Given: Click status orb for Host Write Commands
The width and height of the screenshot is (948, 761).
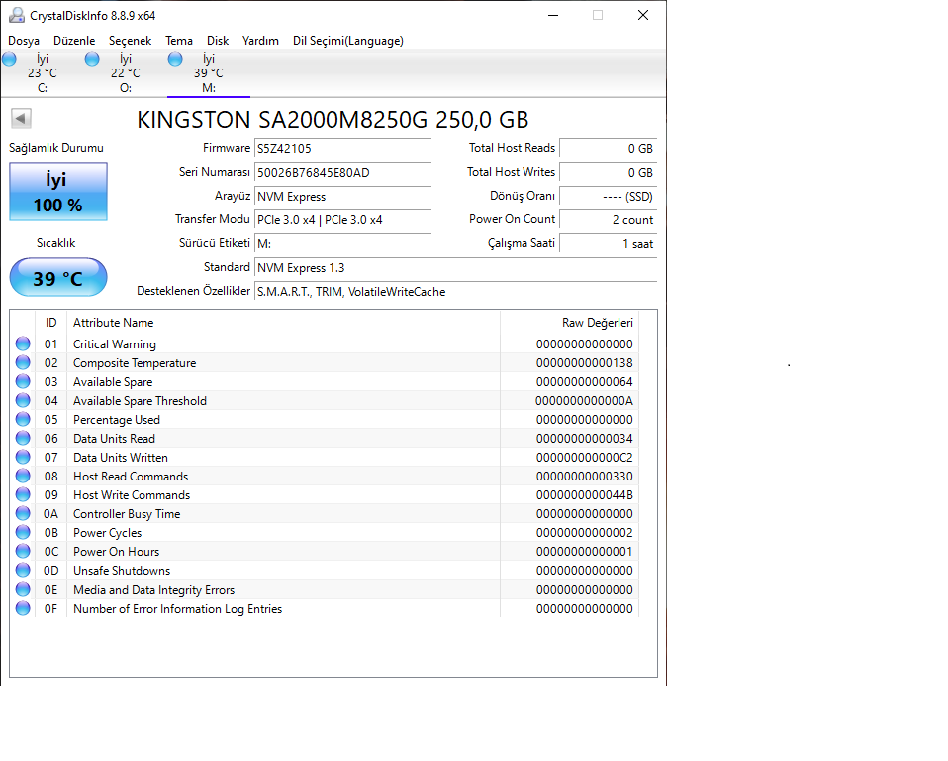Looking at the screenshot, I should 23,494.
